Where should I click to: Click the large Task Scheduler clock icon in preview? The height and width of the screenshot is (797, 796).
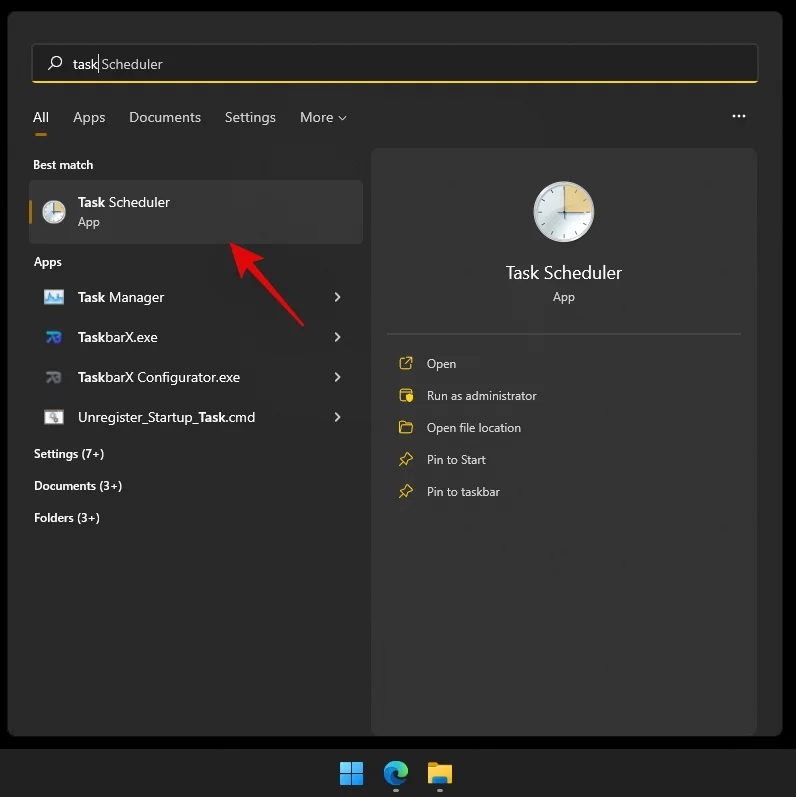click(x=564, y=211)
